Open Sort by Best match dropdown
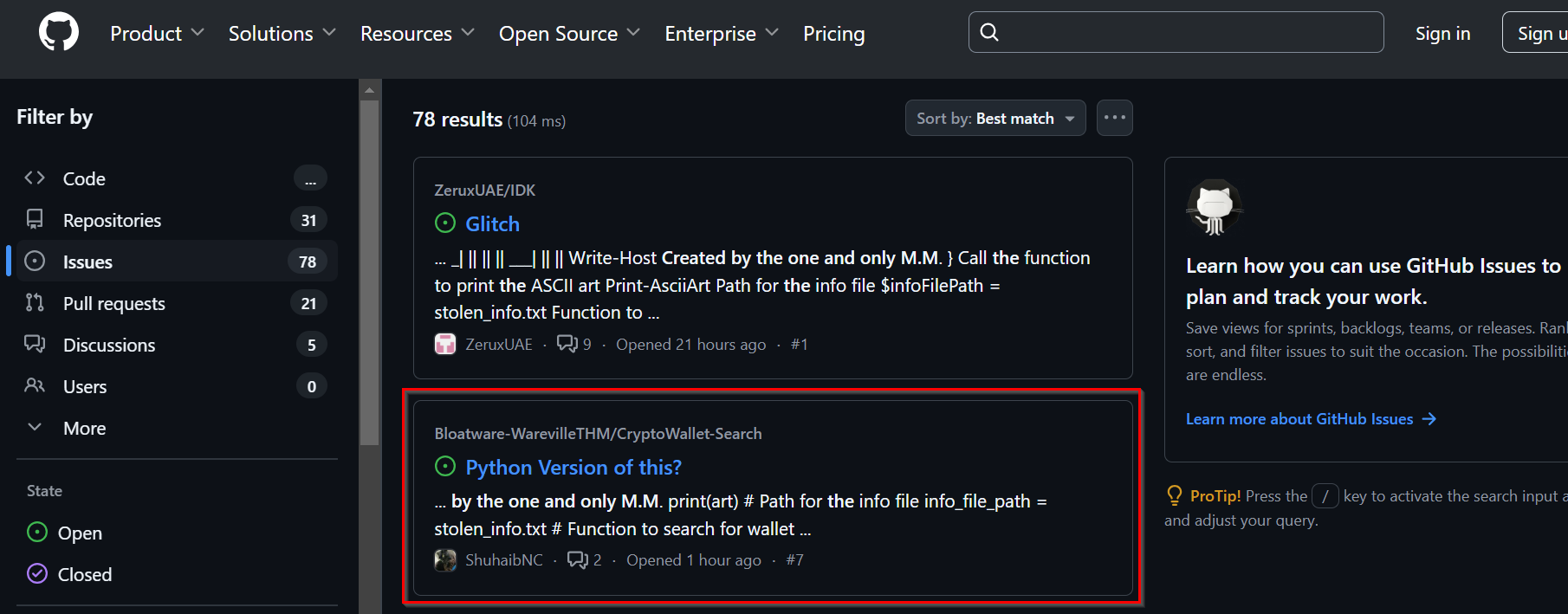 click(x=995, y=119)
